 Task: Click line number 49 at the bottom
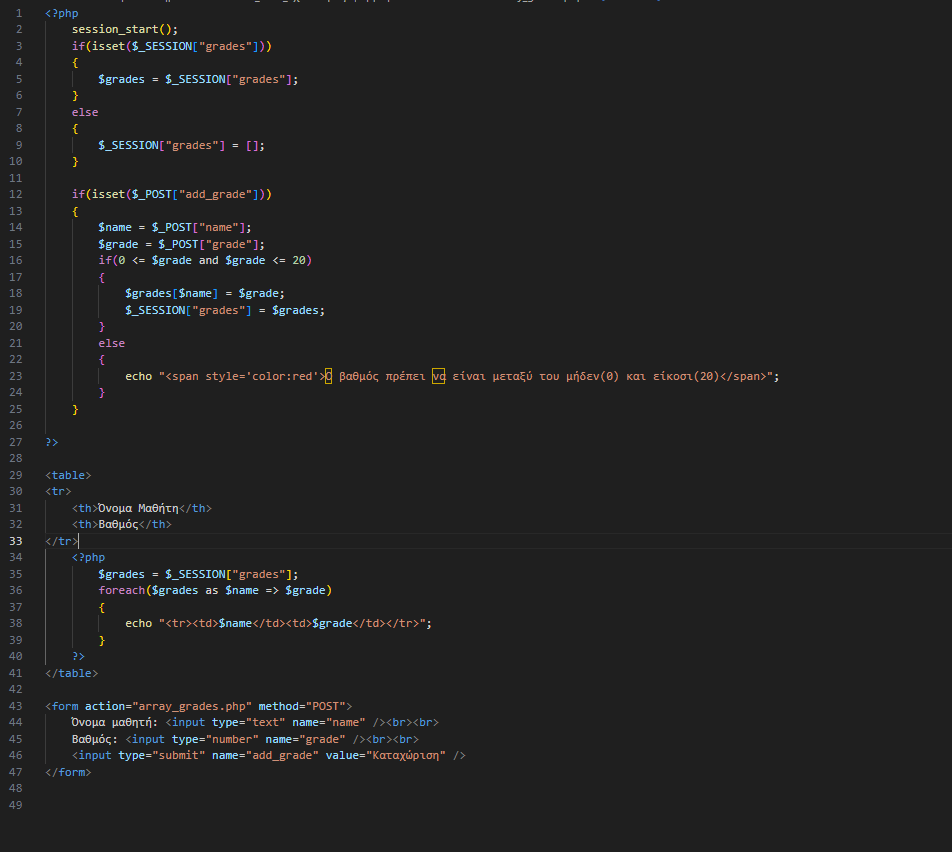pos(15,805)
